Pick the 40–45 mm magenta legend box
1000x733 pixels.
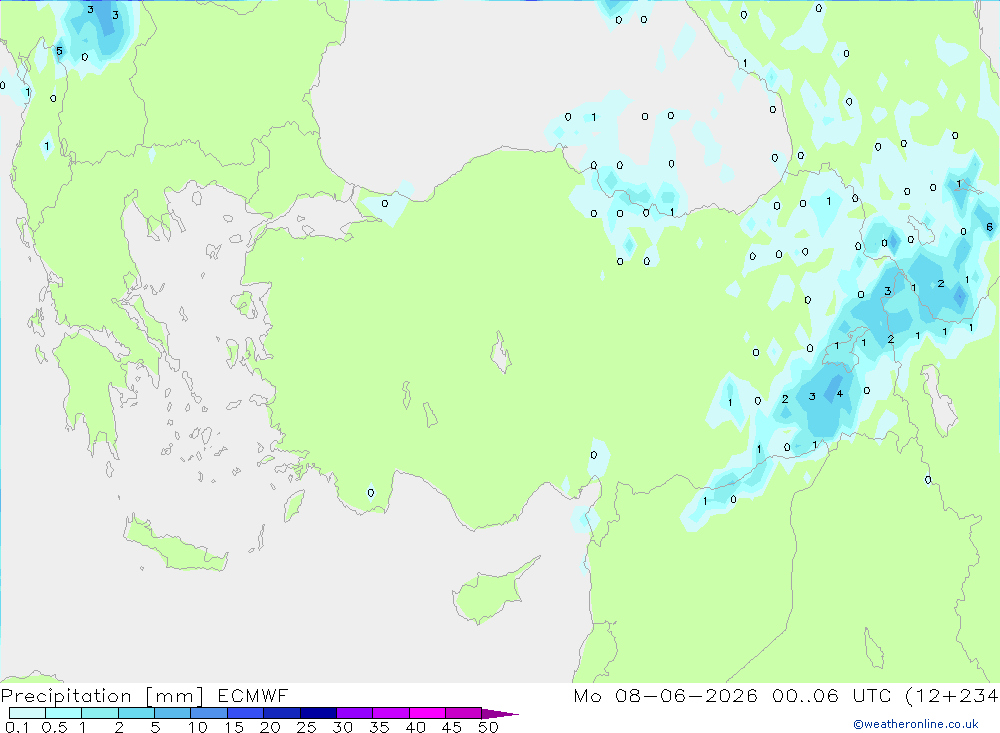point(427,713)
